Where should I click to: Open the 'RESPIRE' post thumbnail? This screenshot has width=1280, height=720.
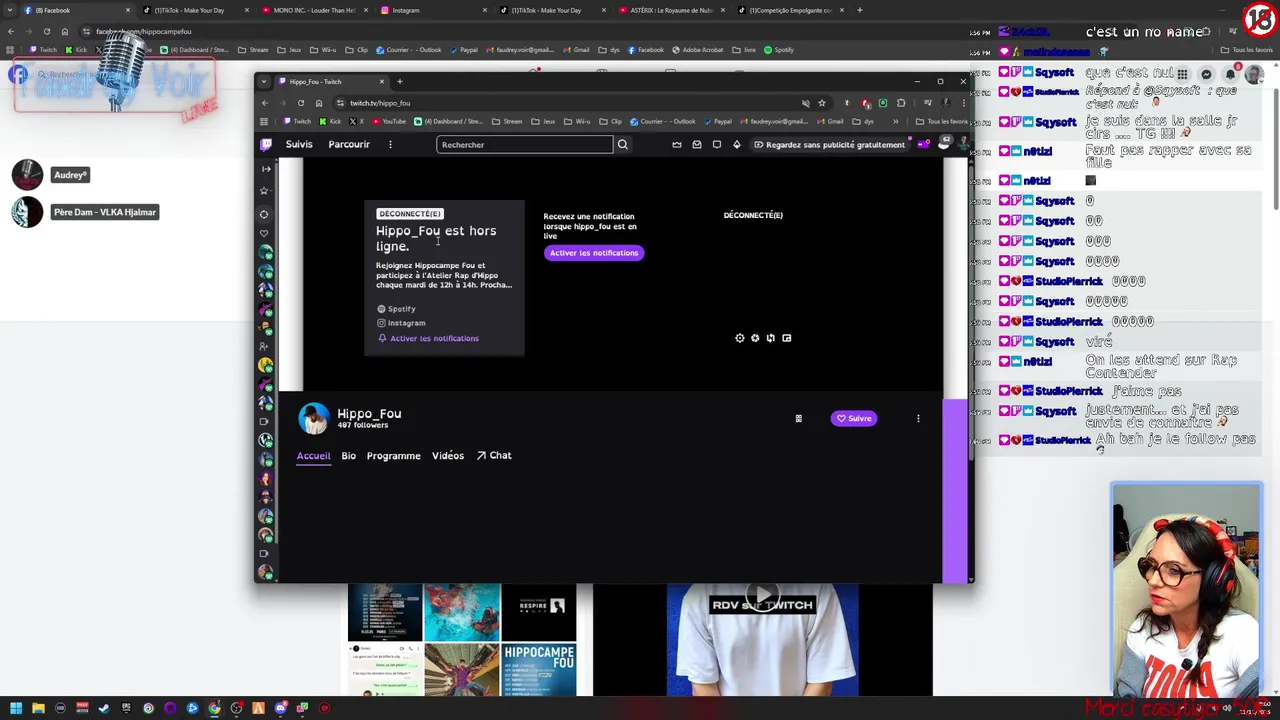click(539, 613)
